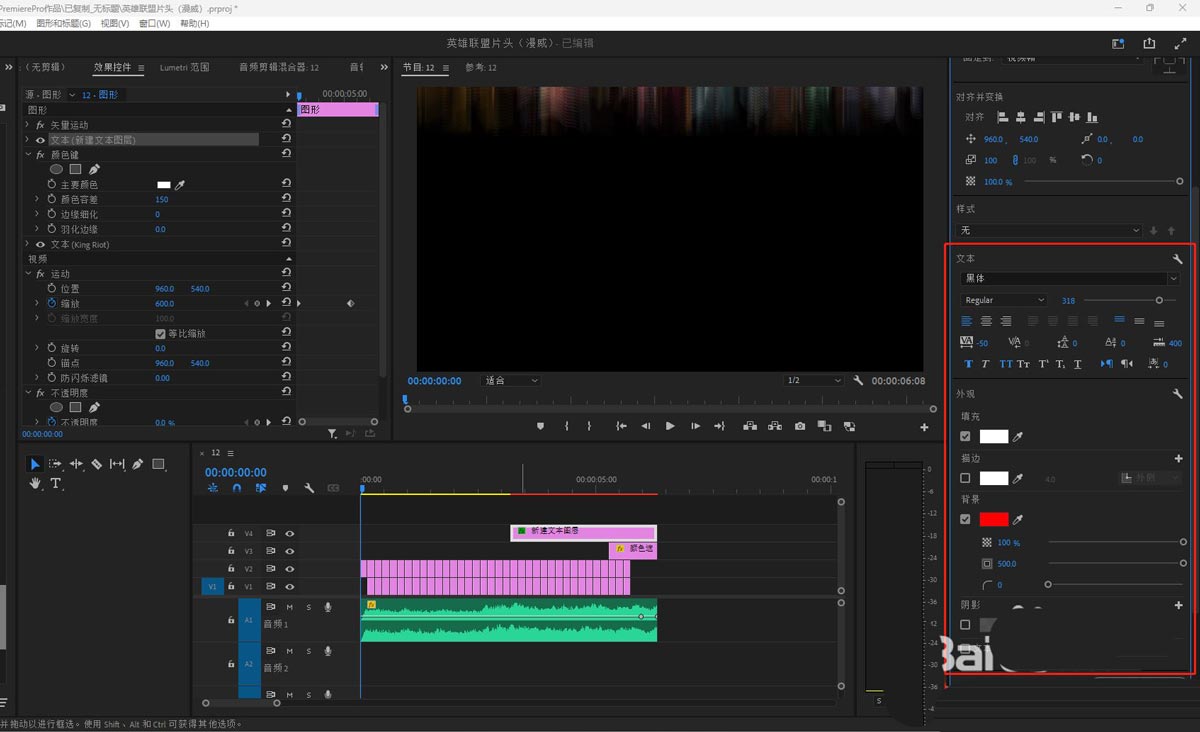Enable the stroke (描边) checkbox
Image resolution: width=1200 pixels, height=732 pixels.
965,479
